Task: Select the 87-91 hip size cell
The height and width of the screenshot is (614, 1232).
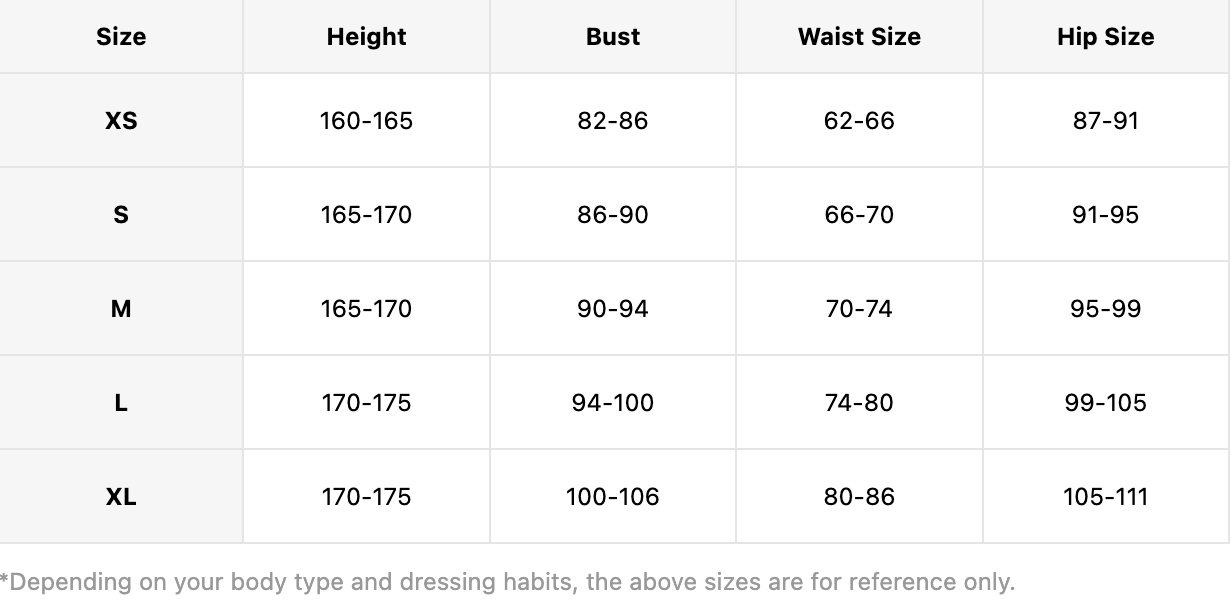Action: [1106, 121]
